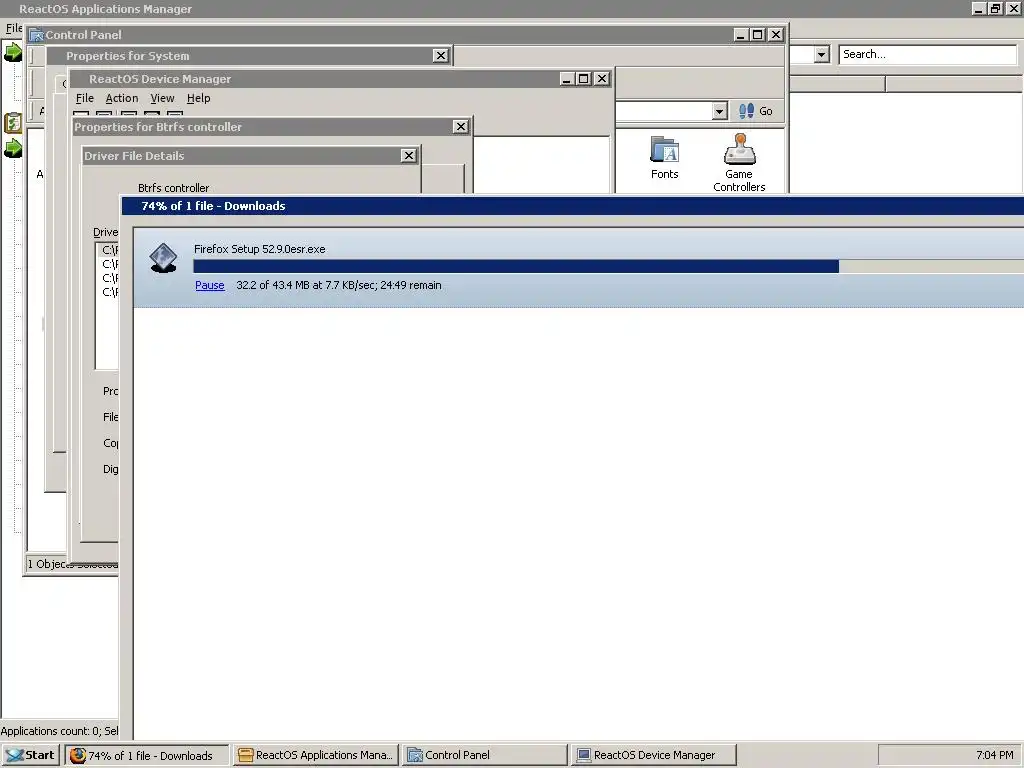
Task: Minimize the ReactOS Applications Manager window
Action: pyautogui.click(x=978, y=8)
